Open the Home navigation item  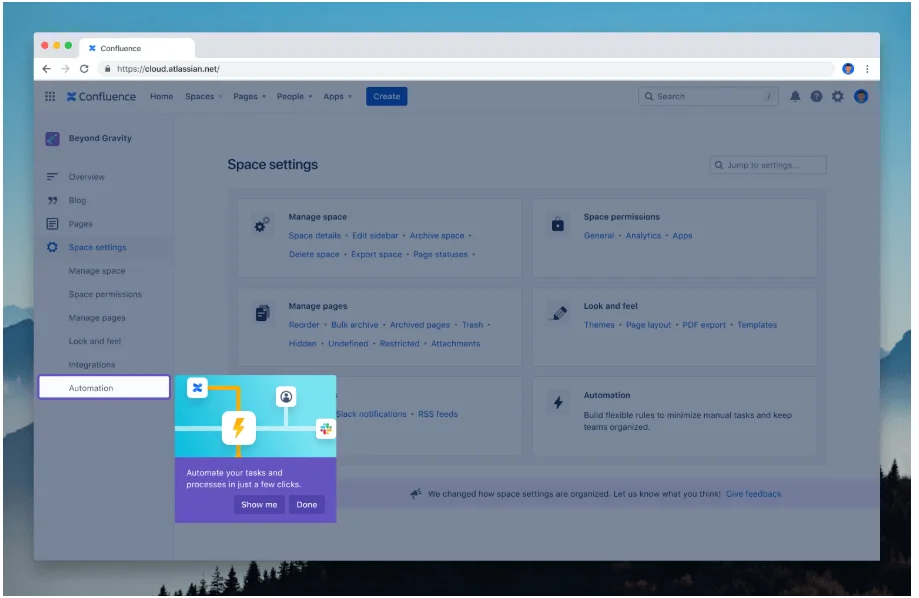point(161,96)
